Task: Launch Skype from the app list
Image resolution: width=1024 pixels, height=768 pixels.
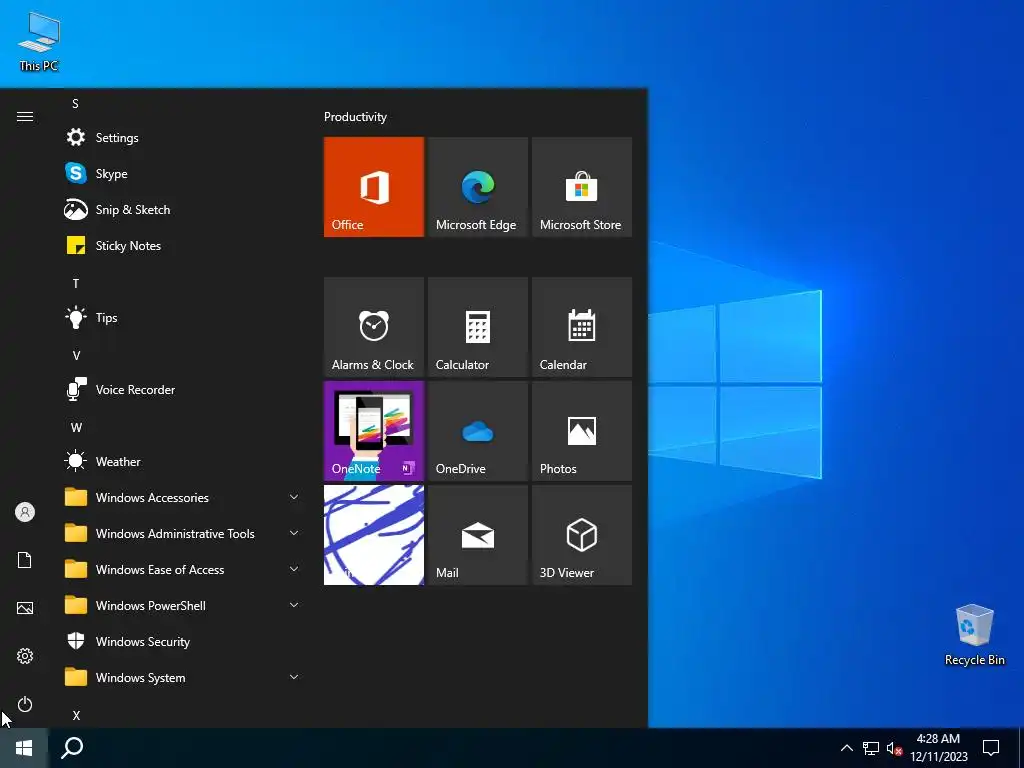Action: click(183, 174)
